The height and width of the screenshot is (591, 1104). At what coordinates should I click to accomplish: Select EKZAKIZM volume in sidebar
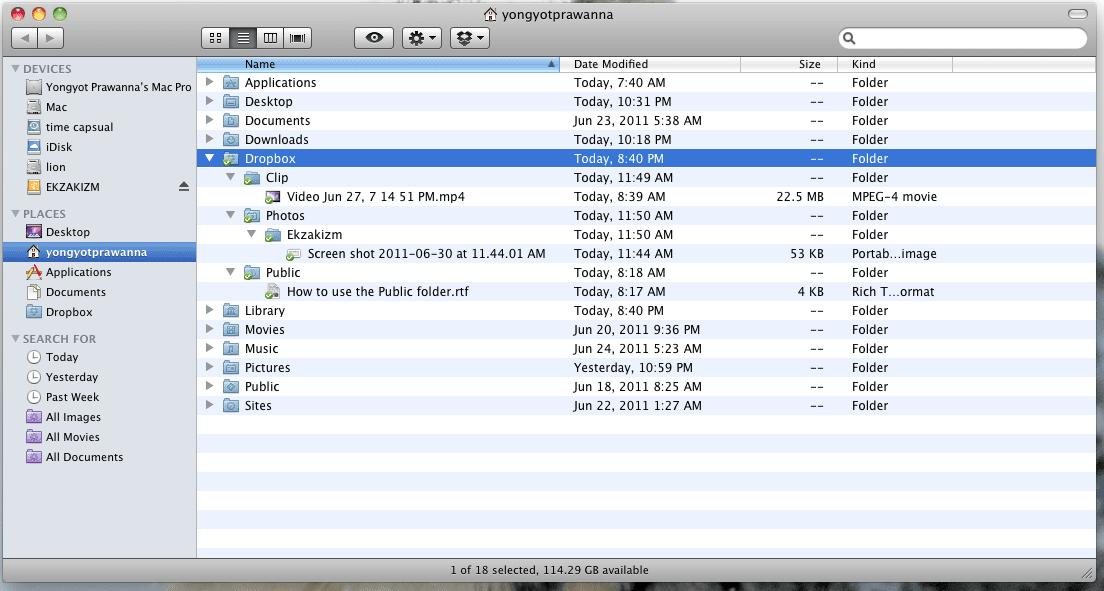63,187
